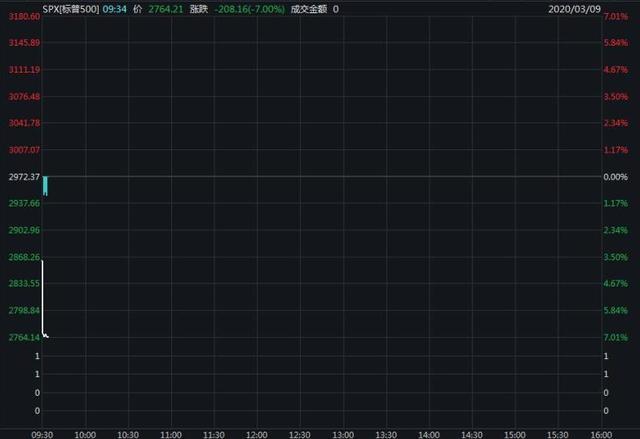640x439 pixels.
Task: Click the 3180.60 price axis label
Action: 24,16
